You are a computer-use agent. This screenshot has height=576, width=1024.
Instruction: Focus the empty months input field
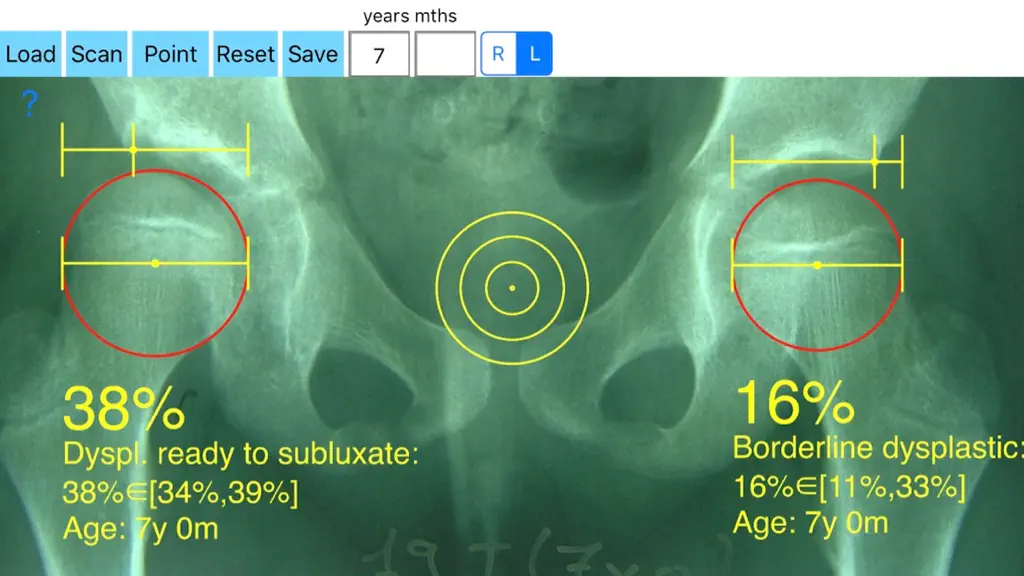click(x=445, y=54)
